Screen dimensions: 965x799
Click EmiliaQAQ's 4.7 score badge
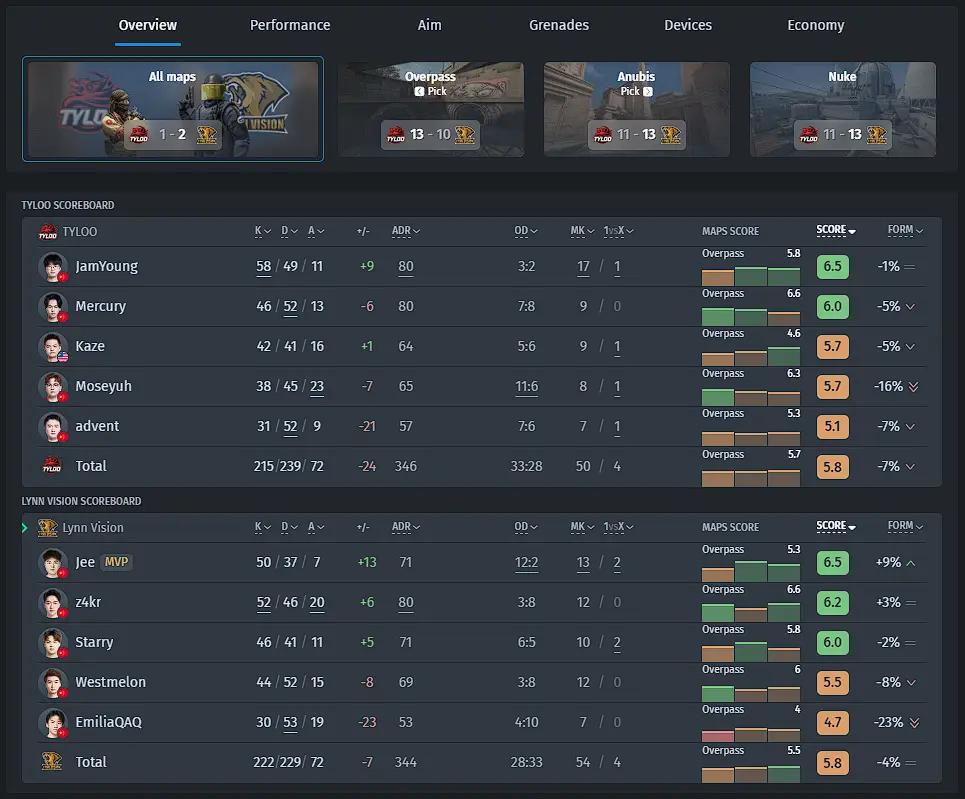point(833,723)
